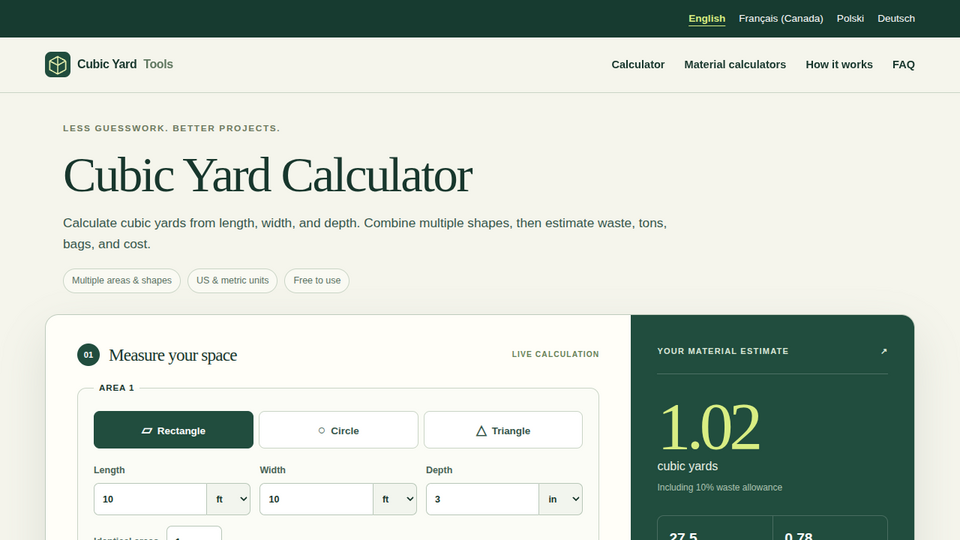Go to Calculator nav item

click(637, 64)
